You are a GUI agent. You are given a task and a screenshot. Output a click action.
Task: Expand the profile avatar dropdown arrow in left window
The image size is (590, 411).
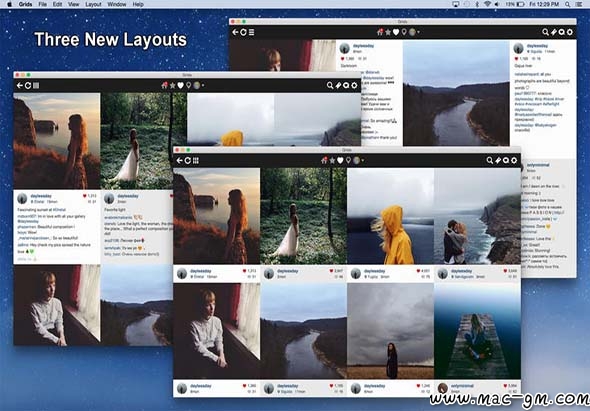tap(203, 86)
